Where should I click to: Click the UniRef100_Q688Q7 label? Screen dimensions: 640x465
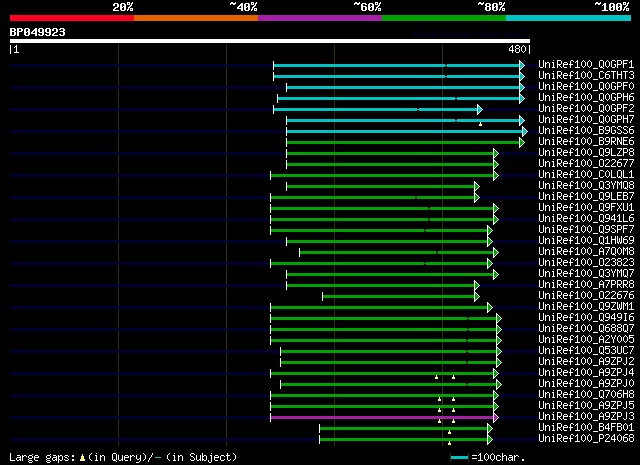[586, 329]
